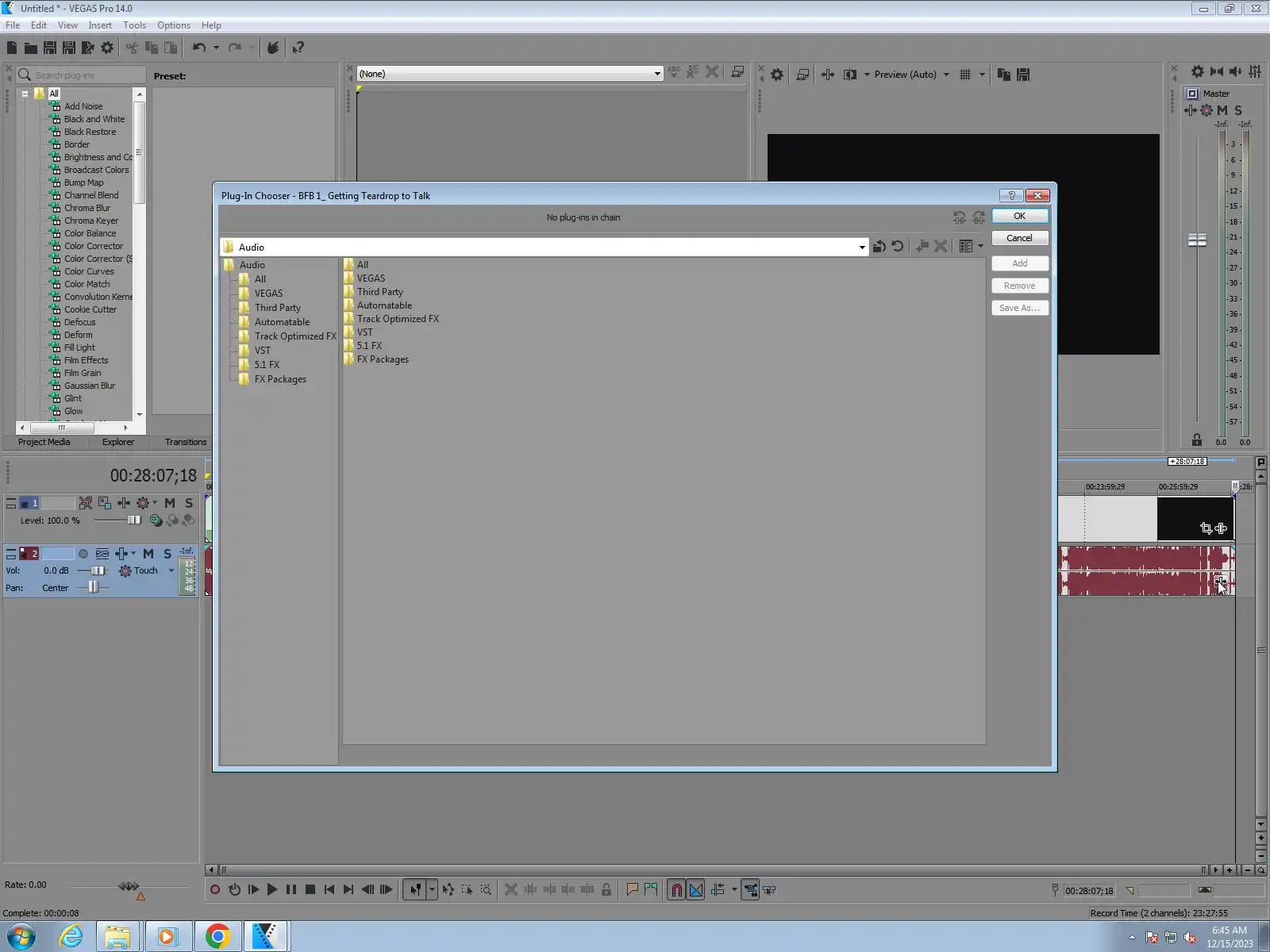Open a project with the folder icon
Viewport: 1270px width, 952px height.
(x=31, y=48)
